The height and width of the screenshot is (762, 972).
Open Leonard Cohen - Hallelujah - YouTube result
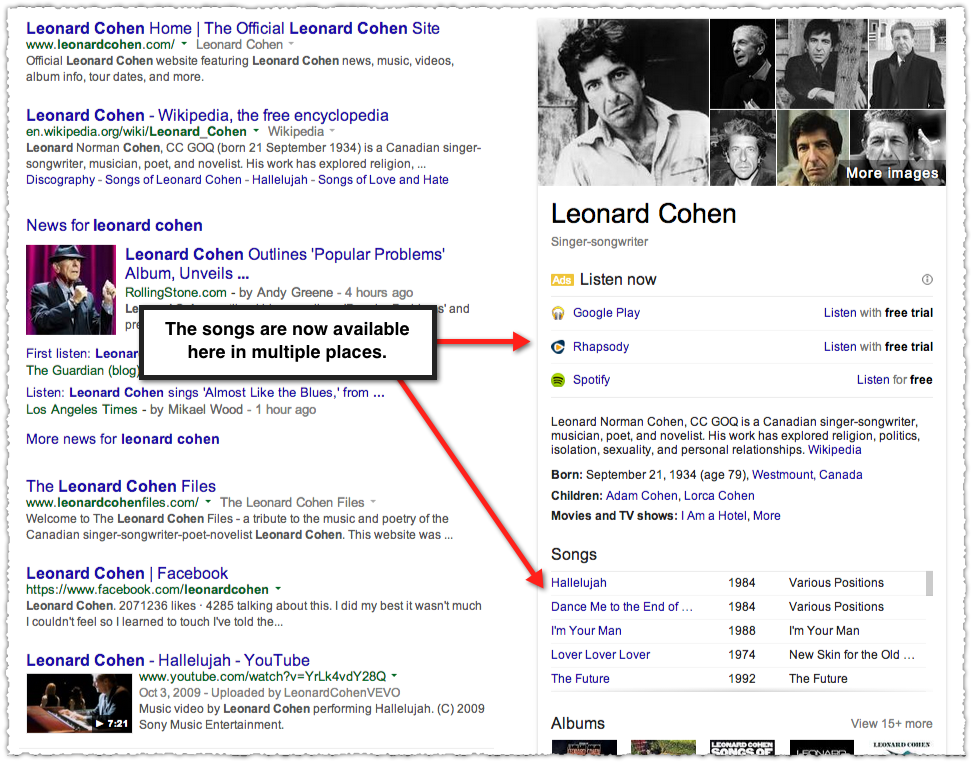[x=168, y=660]
